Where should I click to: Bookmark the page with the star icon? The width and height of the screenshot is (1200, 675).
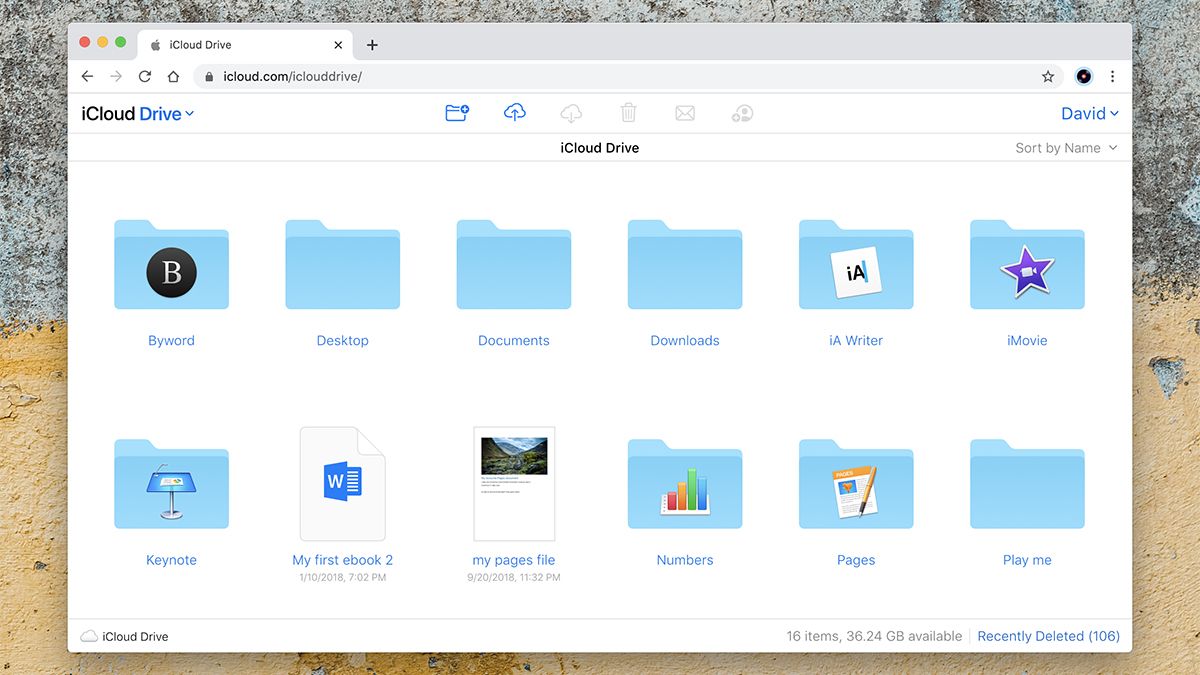[1047, 76]
